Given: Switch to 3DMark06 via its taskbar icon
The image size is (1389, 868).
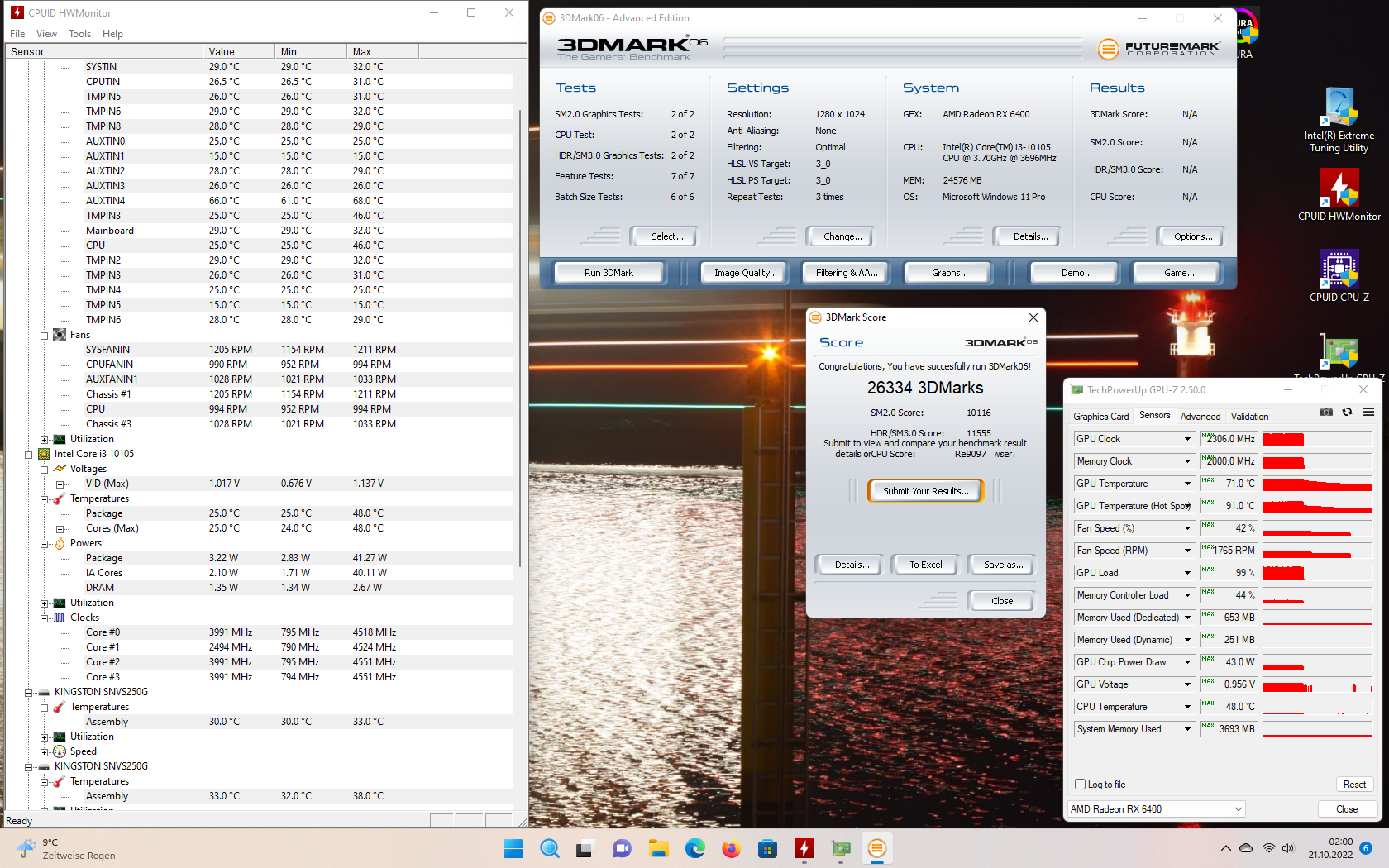Looking at the screenshot, I should click(x=877, y=848).
